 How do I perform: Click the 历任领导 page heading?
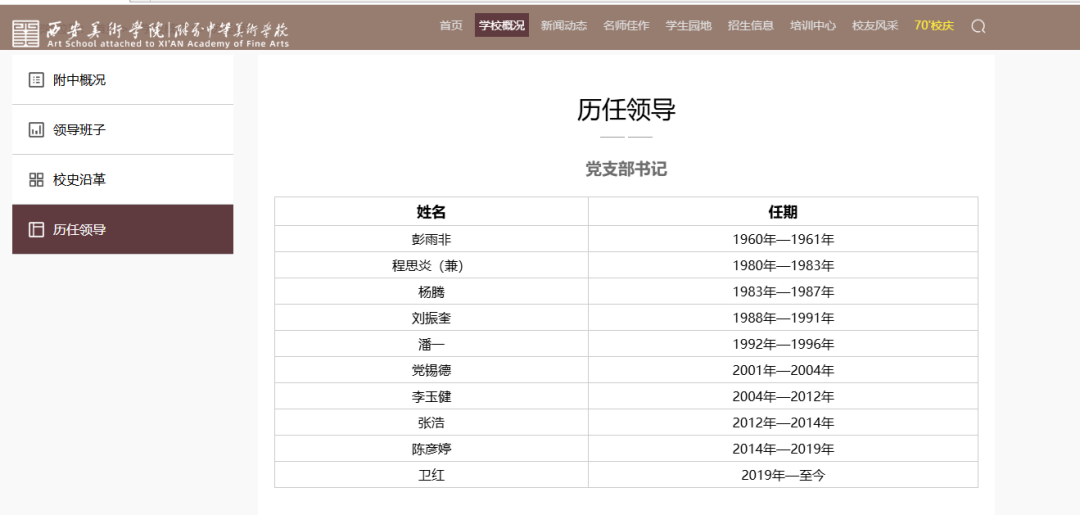[x=626, y=110]
